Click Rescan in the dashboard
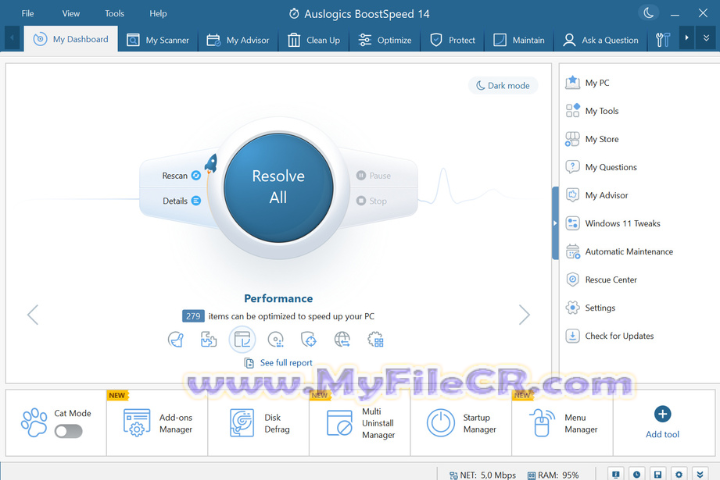Viewport: 720px width, 480px height. point(181,175)
